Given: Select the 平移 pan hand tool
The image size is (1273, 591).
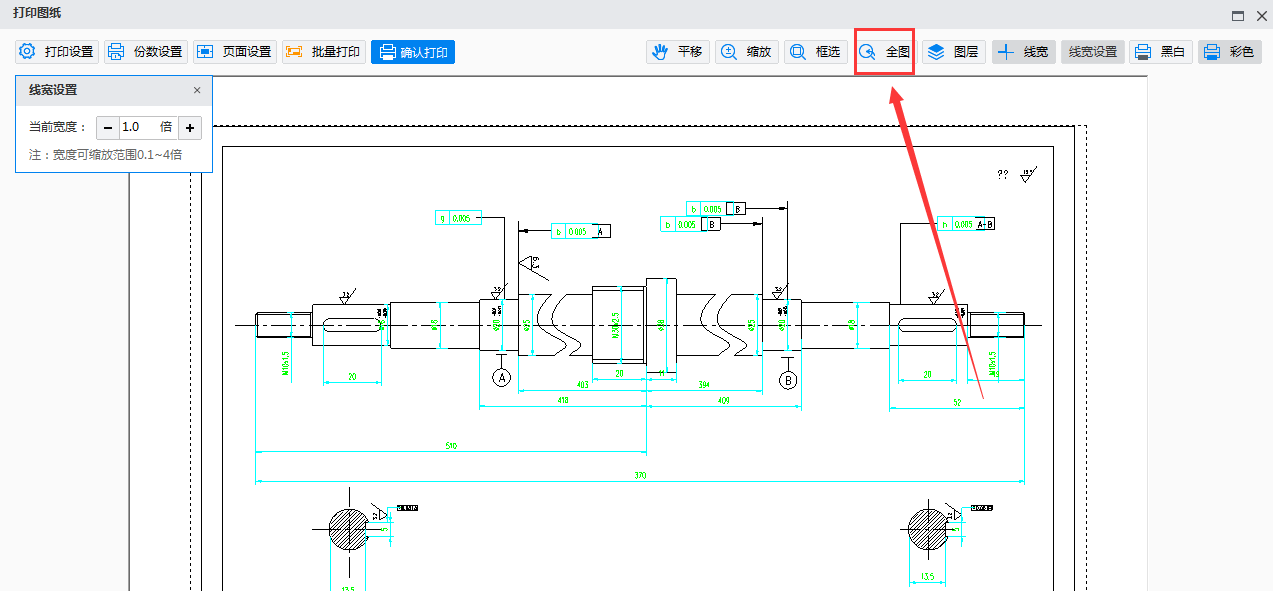Looking at the screenshot, I should pyautogui.click(x=678, y=52).
